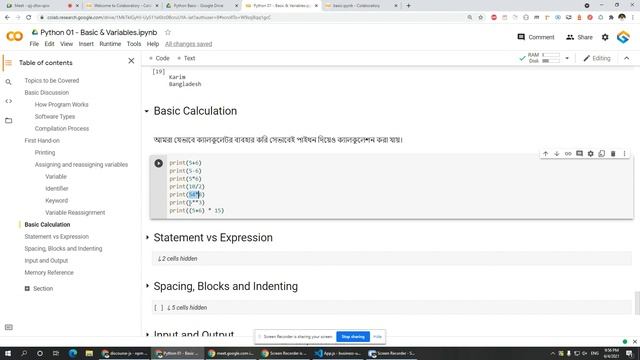The width and height of the screenshot is (640, 360).
Task: Jump to Memory Reference heading
Action: tap(49, 273)
